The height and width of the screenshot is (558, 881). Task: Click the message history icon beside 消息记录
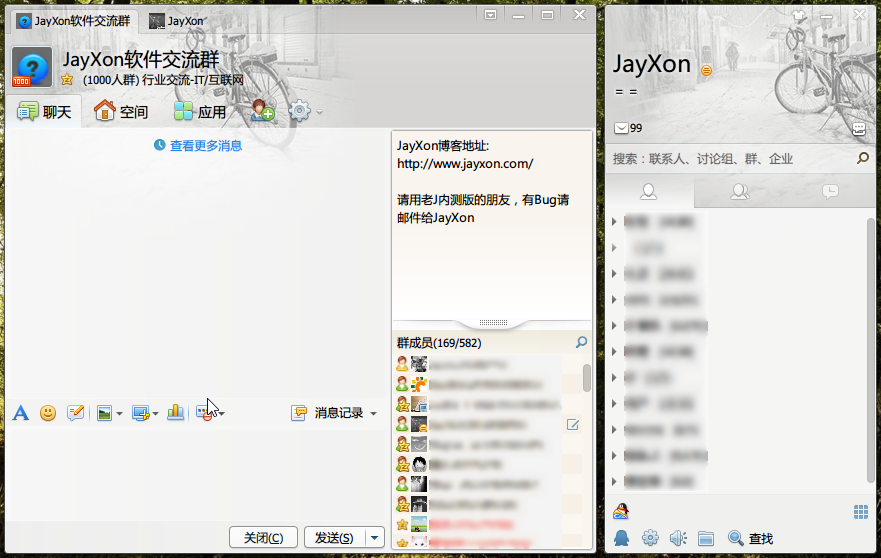pyautogui.click(x=299, y=413)
